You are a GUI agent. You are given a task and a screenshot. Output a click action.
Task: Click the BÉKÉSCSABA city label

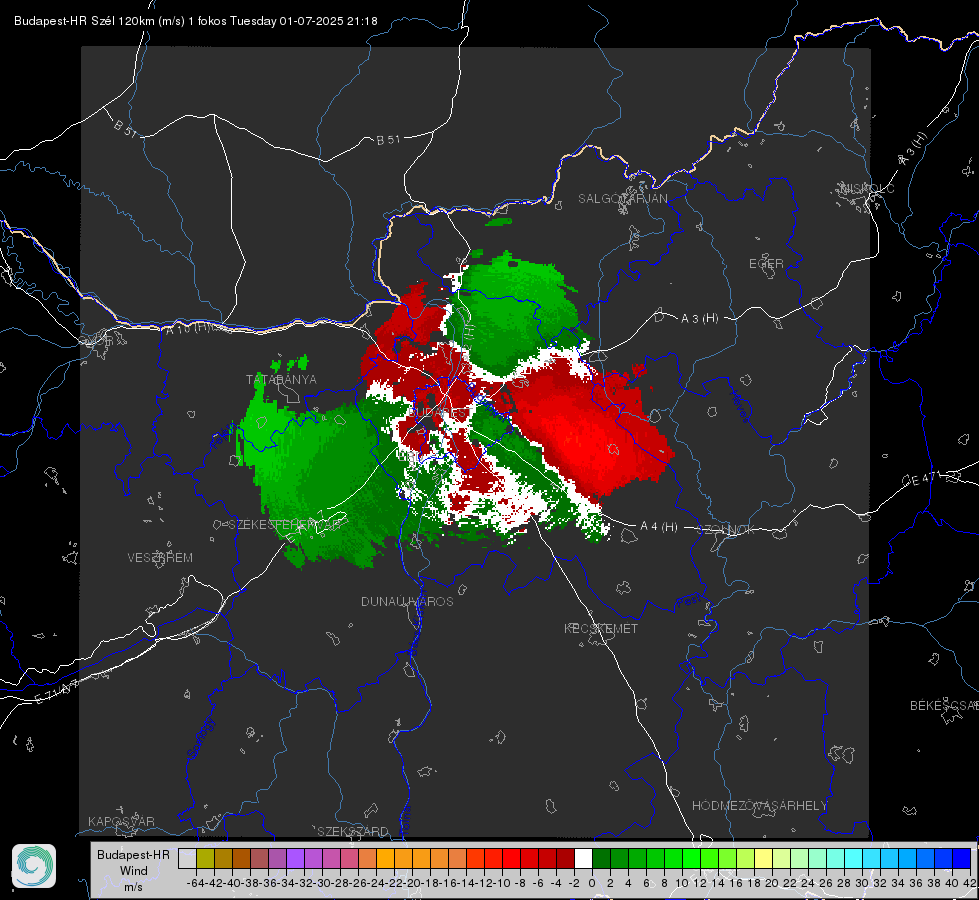coord(944,705)
